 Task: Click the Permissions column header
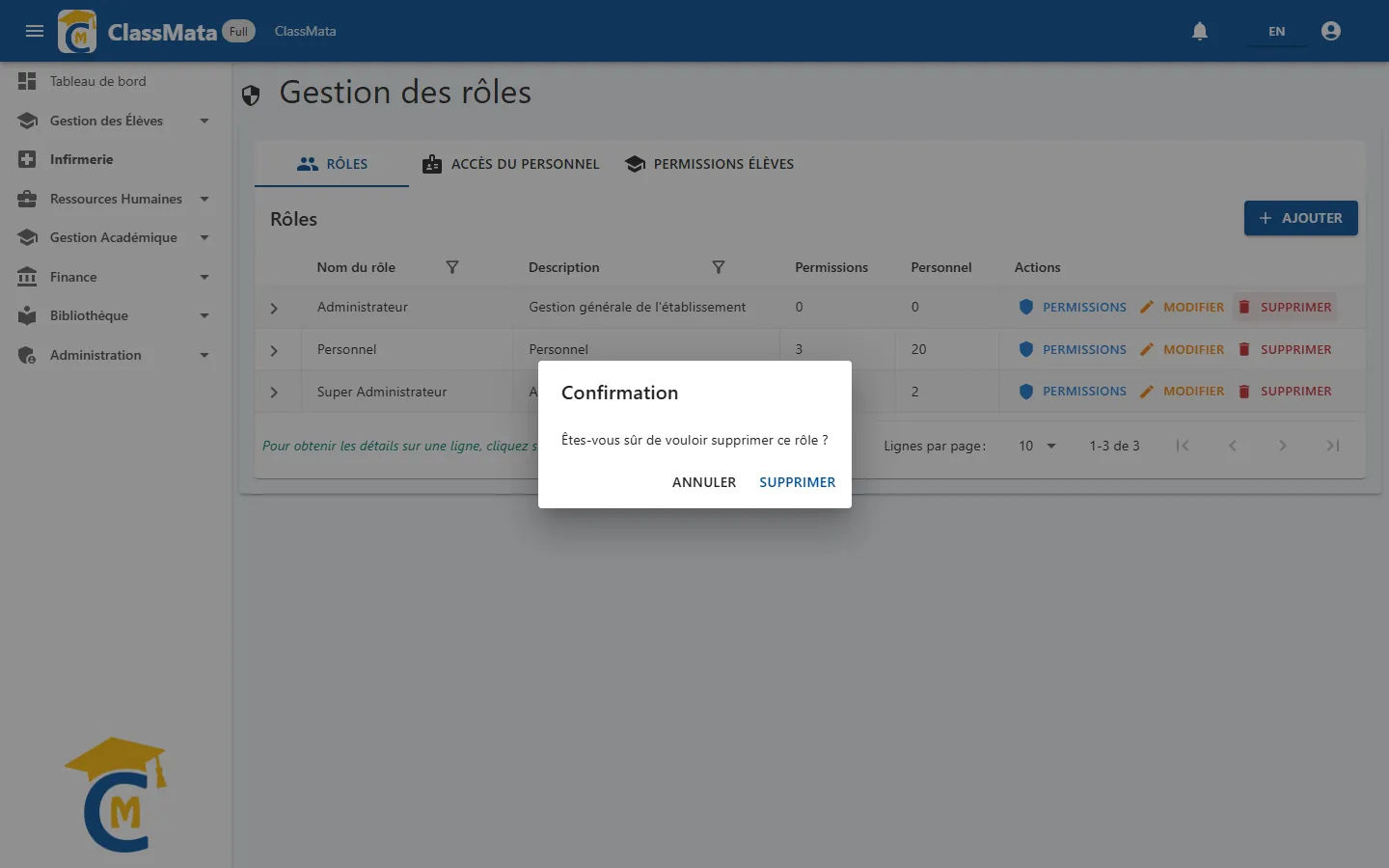click(x=831, y=267)
